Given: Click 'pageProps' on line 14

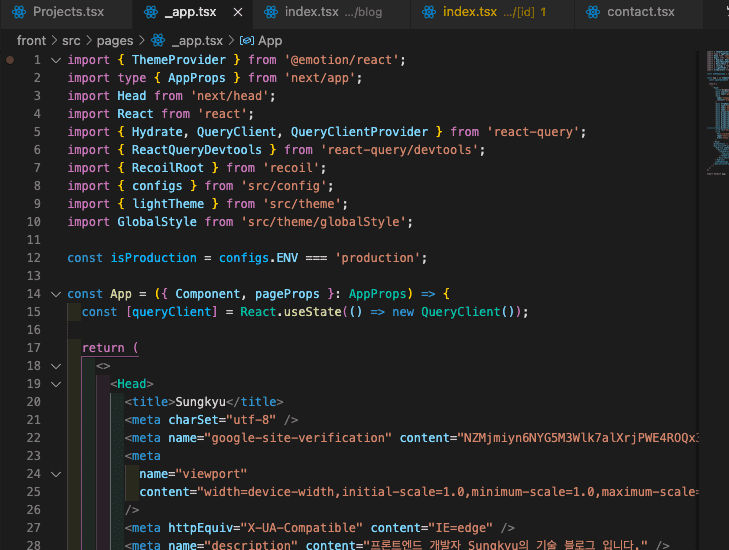Looking at the screenshot, I should [x=287, y=294].
